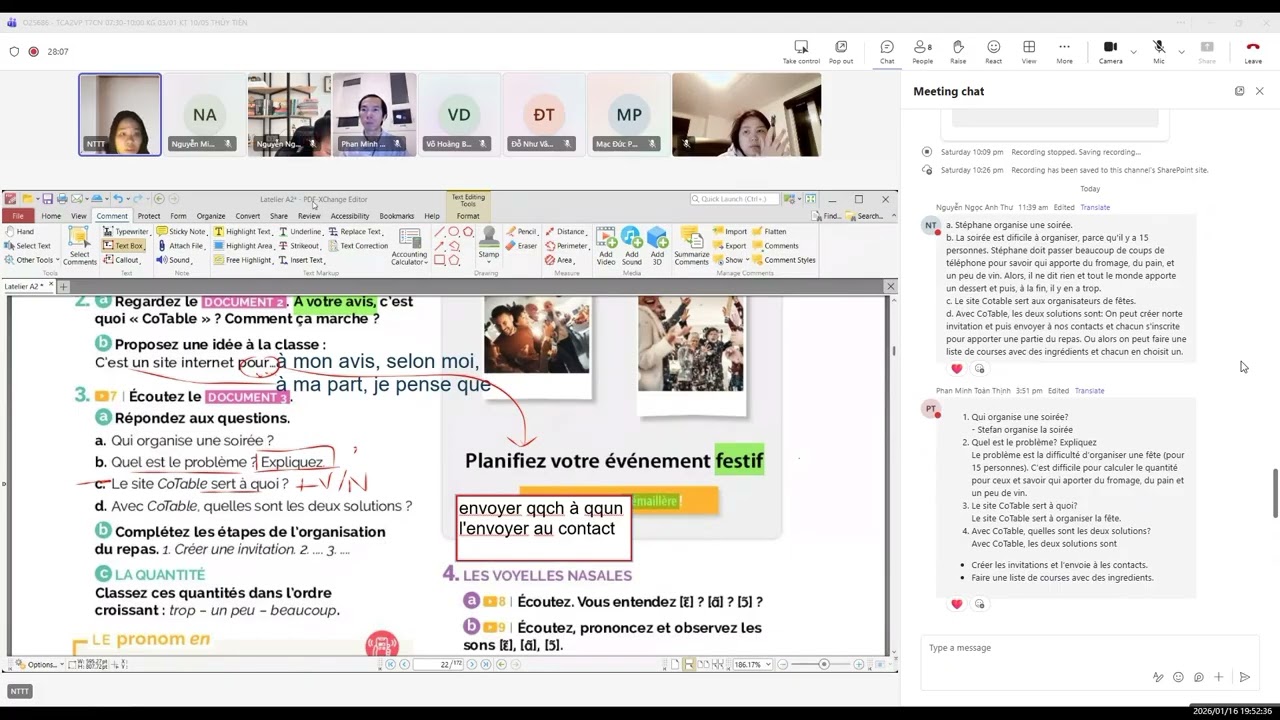Click the red Leave call button

[x=1253, y=52]
